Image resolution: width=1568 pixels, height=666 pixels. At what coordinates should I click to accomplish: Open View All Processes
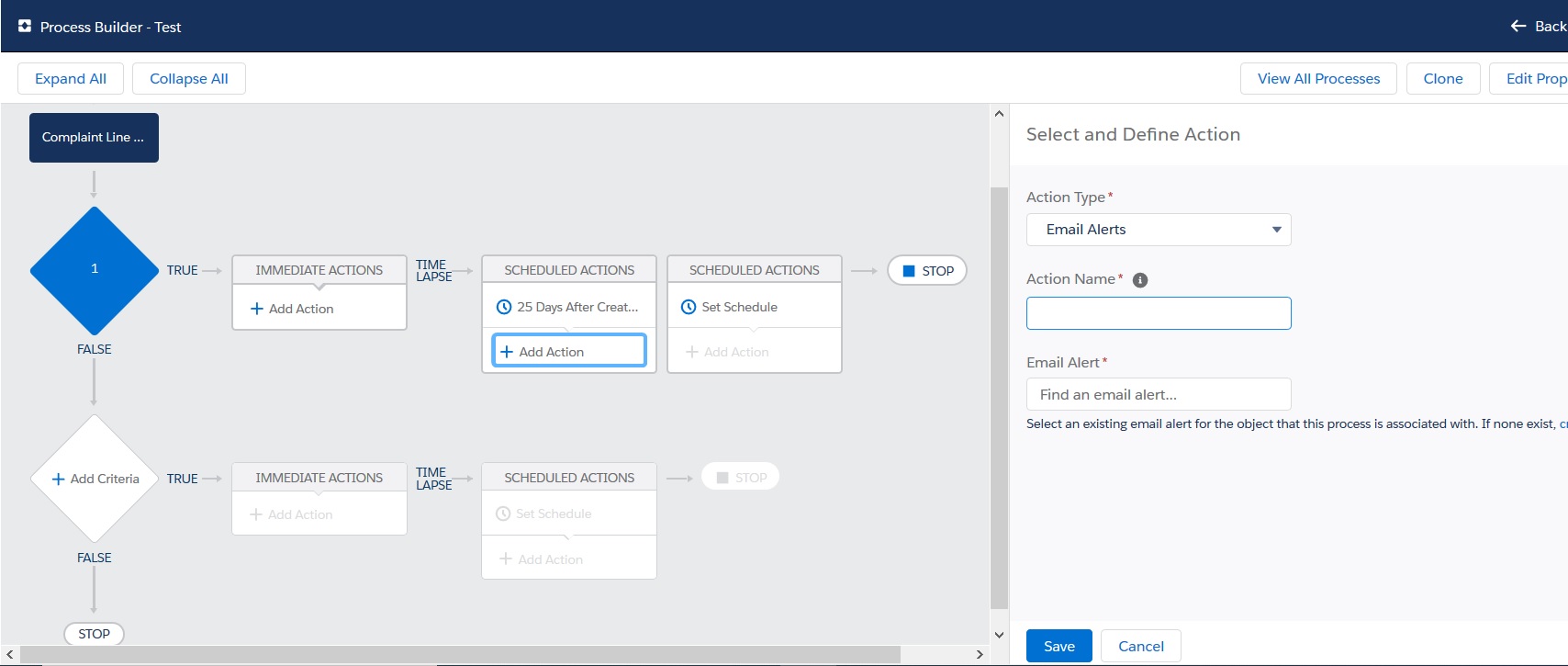(x=1318, y=79)
